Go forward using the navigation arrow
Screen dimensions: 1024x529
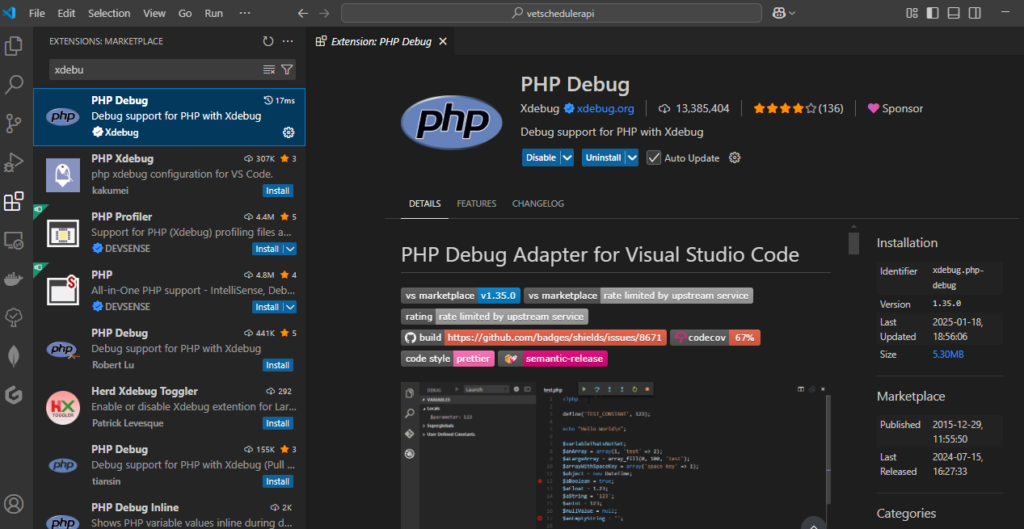[x=324, y=13]
